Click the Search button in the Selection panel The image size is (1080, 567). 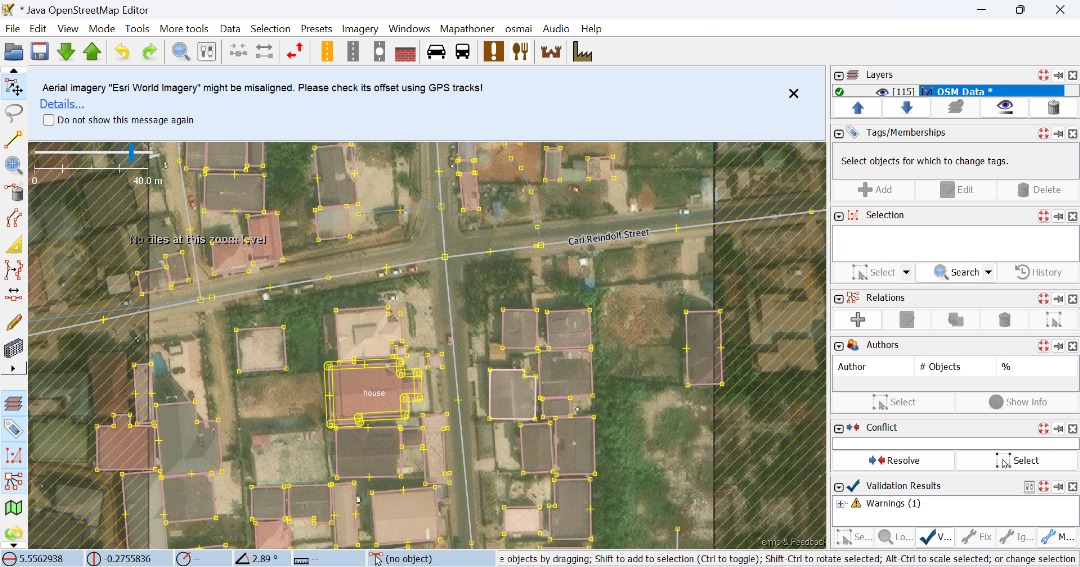click(957, 272)
